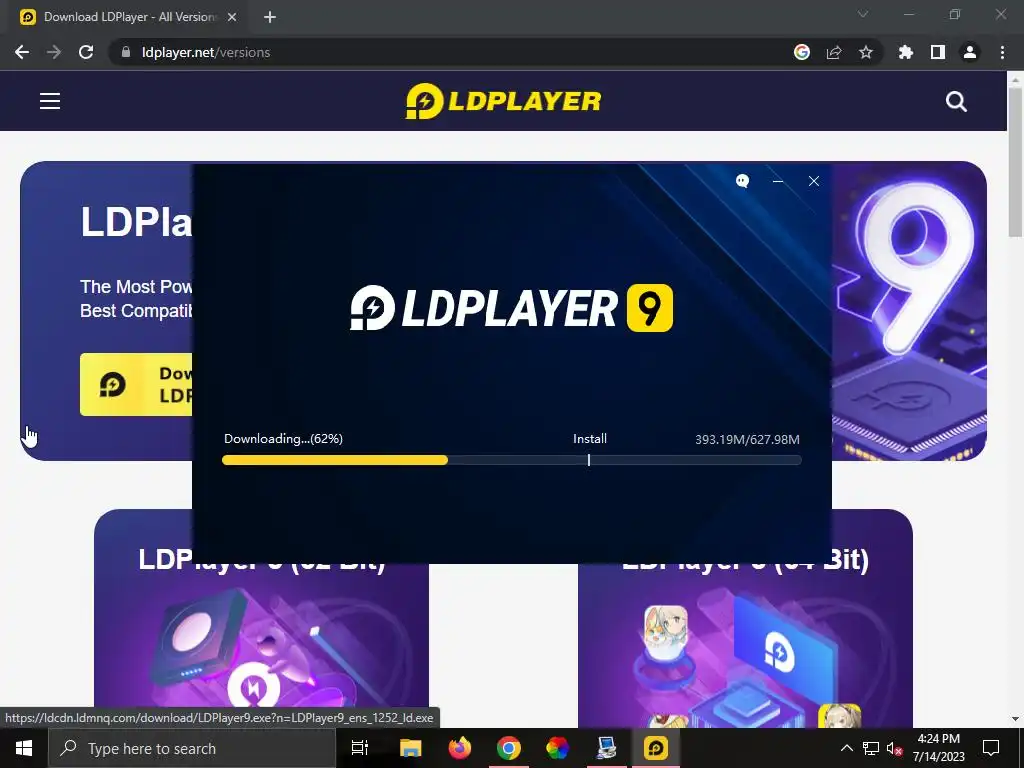
Task: Click the big 9 banner illustration
Action: pos(911,313)
